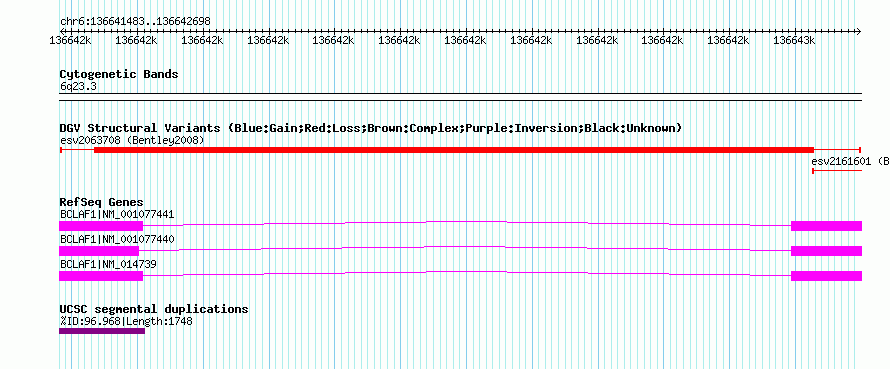The image size is (890, 369).
Task: Select the esv2161601 red variant line
Action: 837,171
